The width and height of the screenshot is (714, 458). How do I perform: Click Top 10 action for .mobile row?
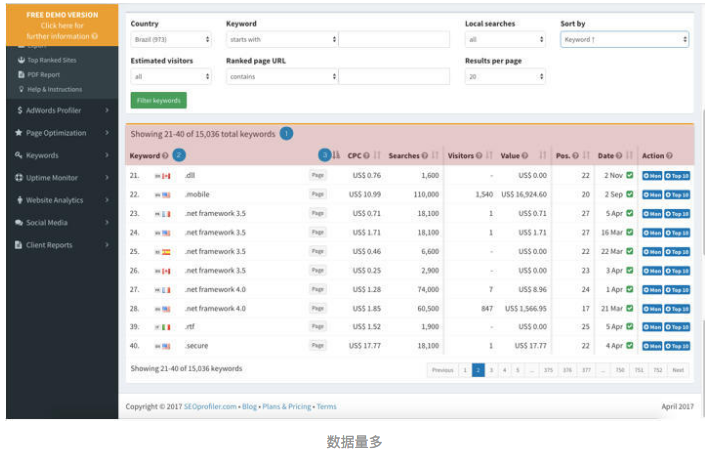(677, 195)
